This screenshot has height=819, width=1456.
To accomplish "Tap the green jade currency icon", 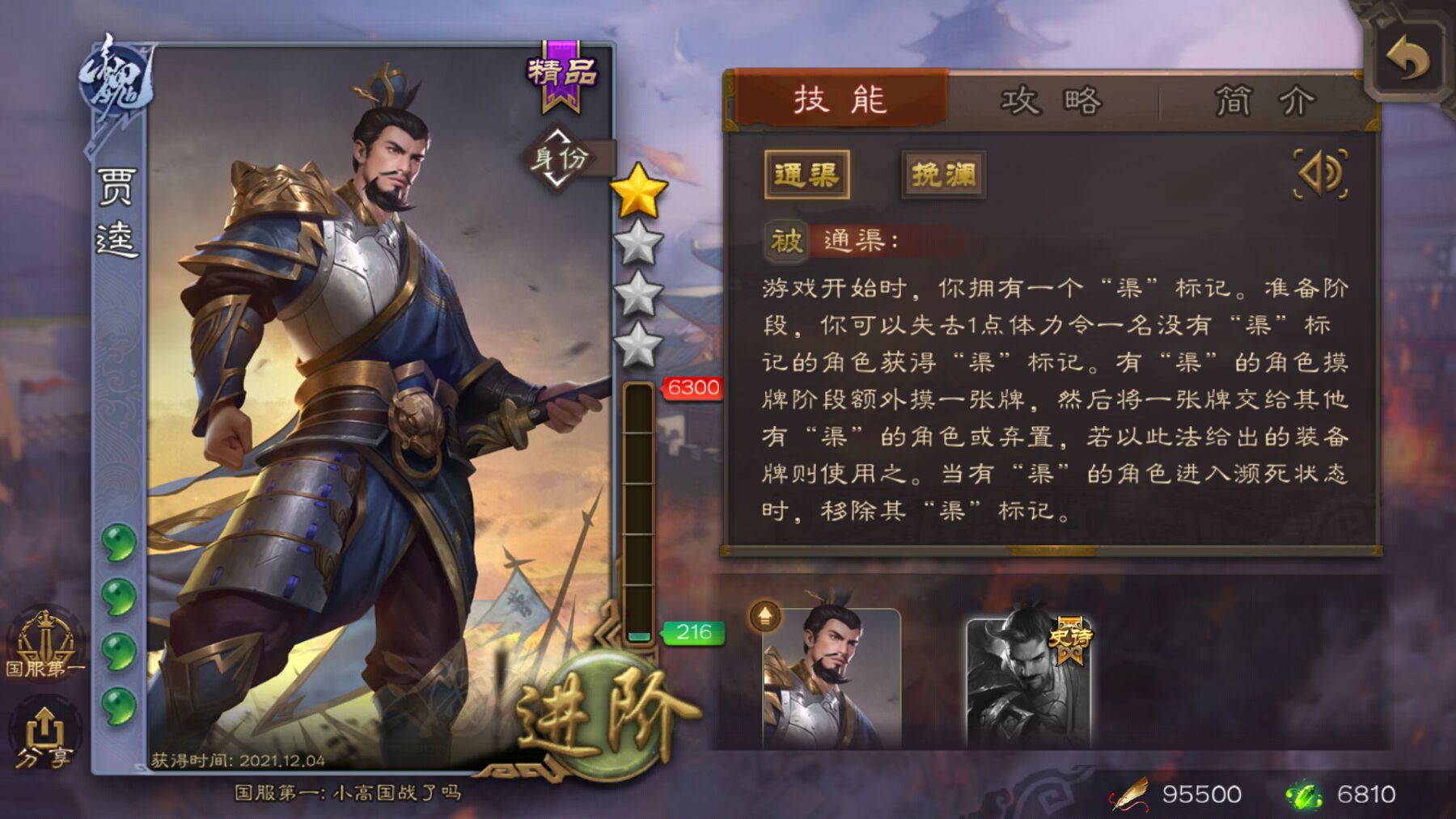I will click(1305, 795).
